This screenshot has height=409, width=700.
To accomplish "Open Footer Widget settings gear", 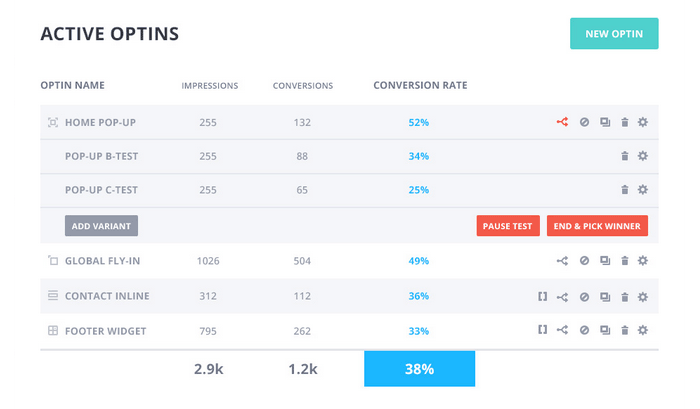I will coord(643,330).
